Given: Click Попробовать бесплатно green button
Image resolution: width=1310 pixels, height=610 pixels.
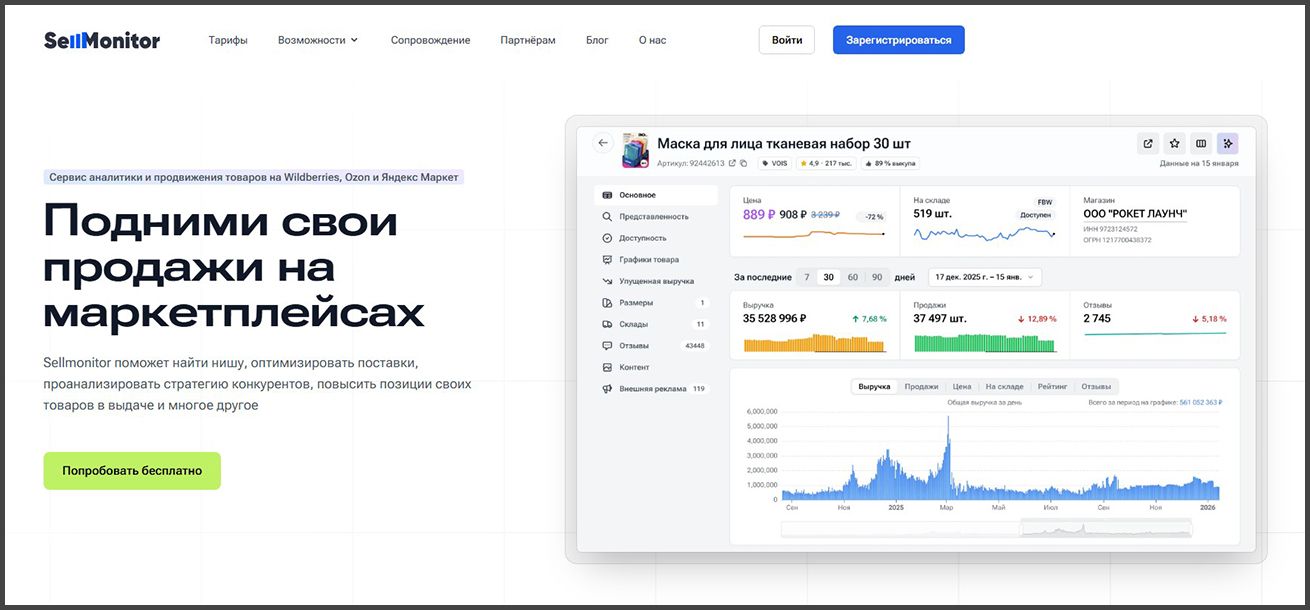Looking at the screenshot, I should [132, 470].
